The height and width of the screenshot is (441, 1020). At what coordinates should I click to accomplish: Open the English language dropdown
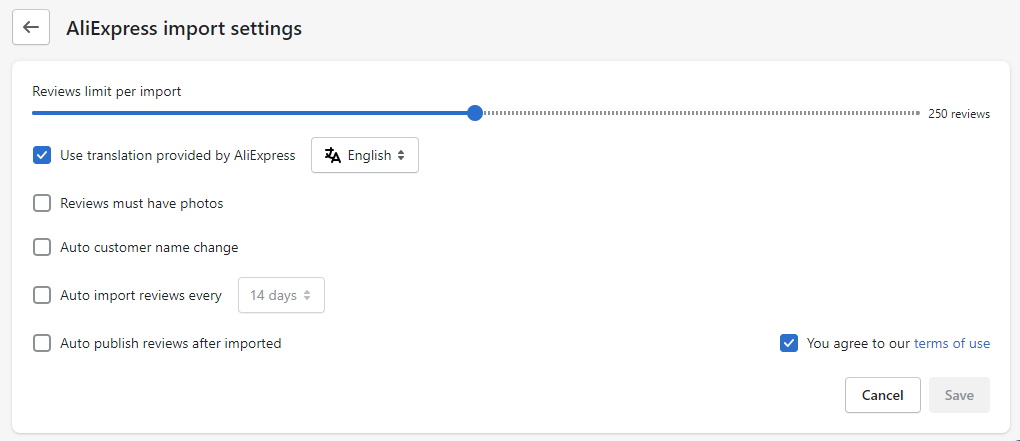point(365,155)
